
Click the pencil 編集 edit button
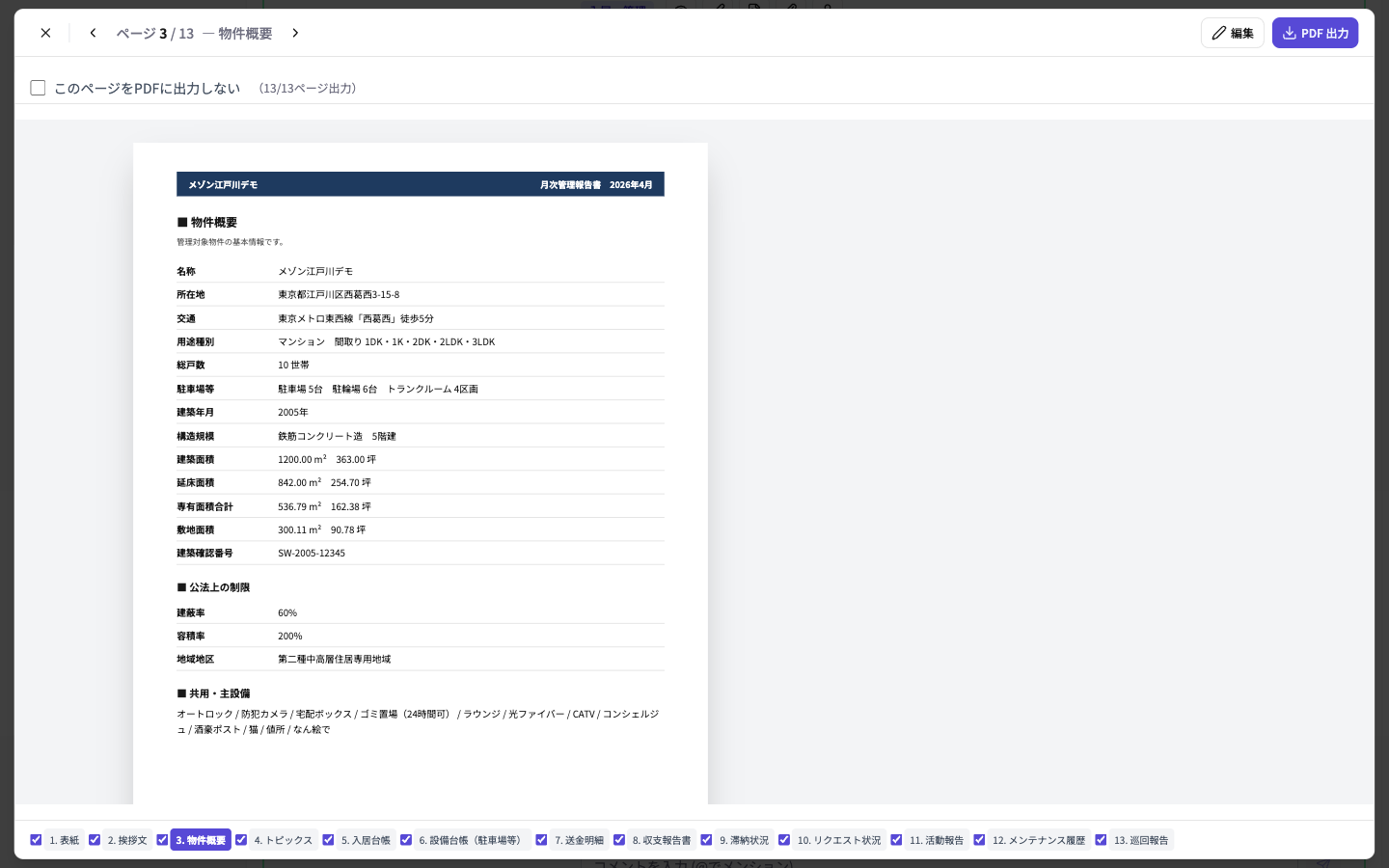click(x=1232, y=33)
